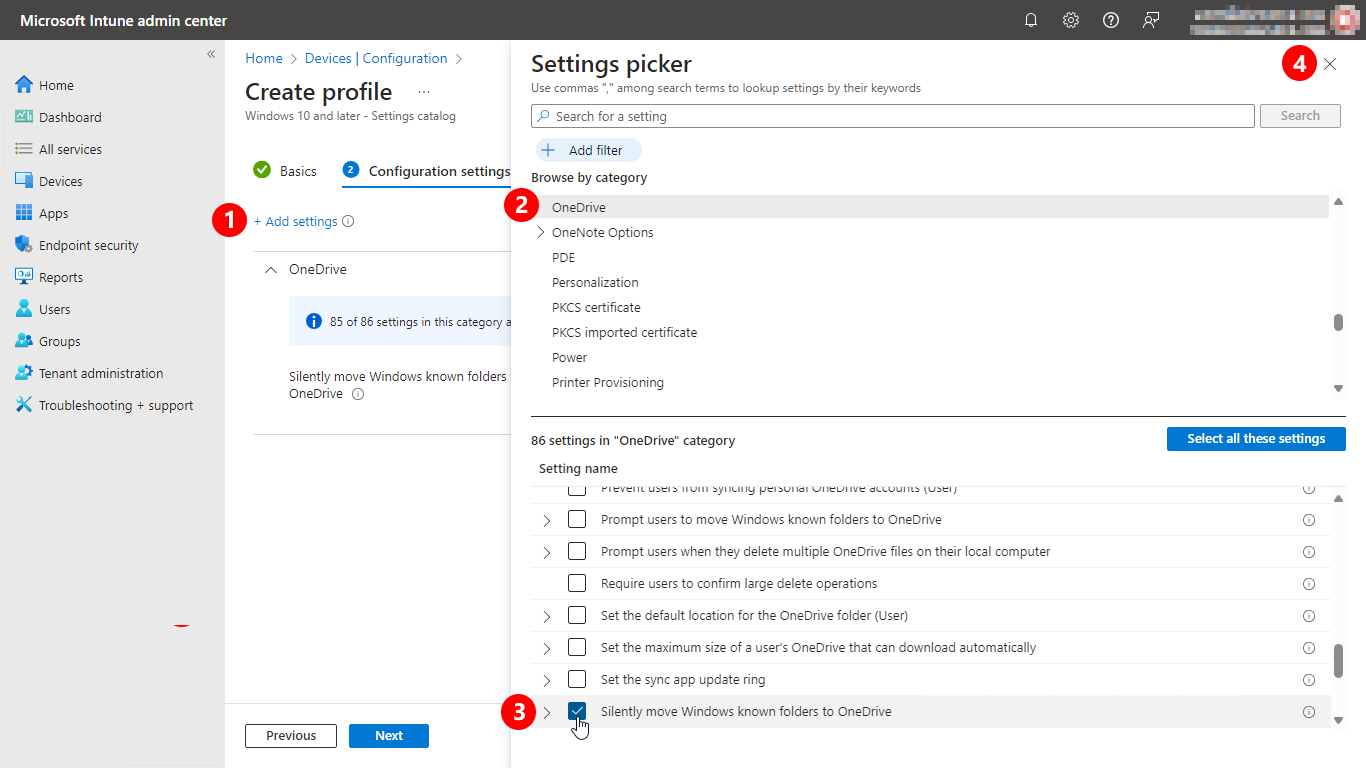The height and width of the screenshot is (768, 1366).
Task: Switch to the Basics step tab
Action: pyautogui.click(x=297, y=171)
